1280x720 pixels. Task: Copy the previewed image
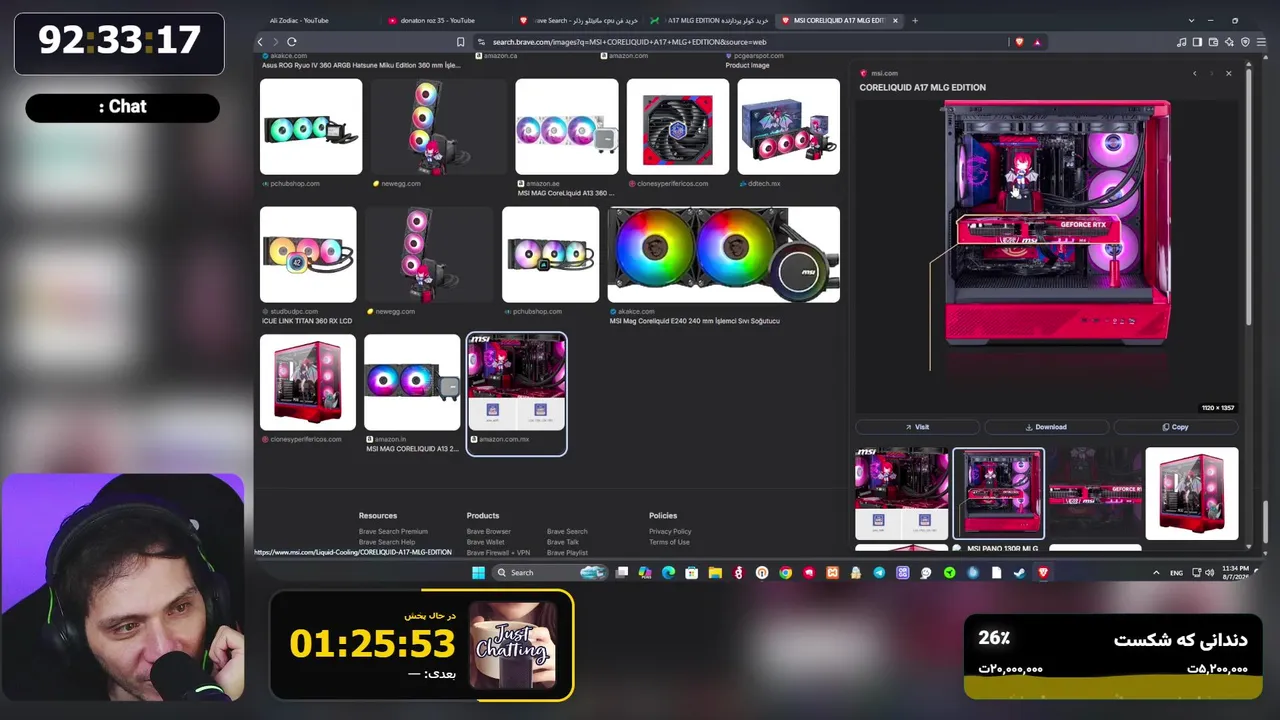coord(1175,427)
